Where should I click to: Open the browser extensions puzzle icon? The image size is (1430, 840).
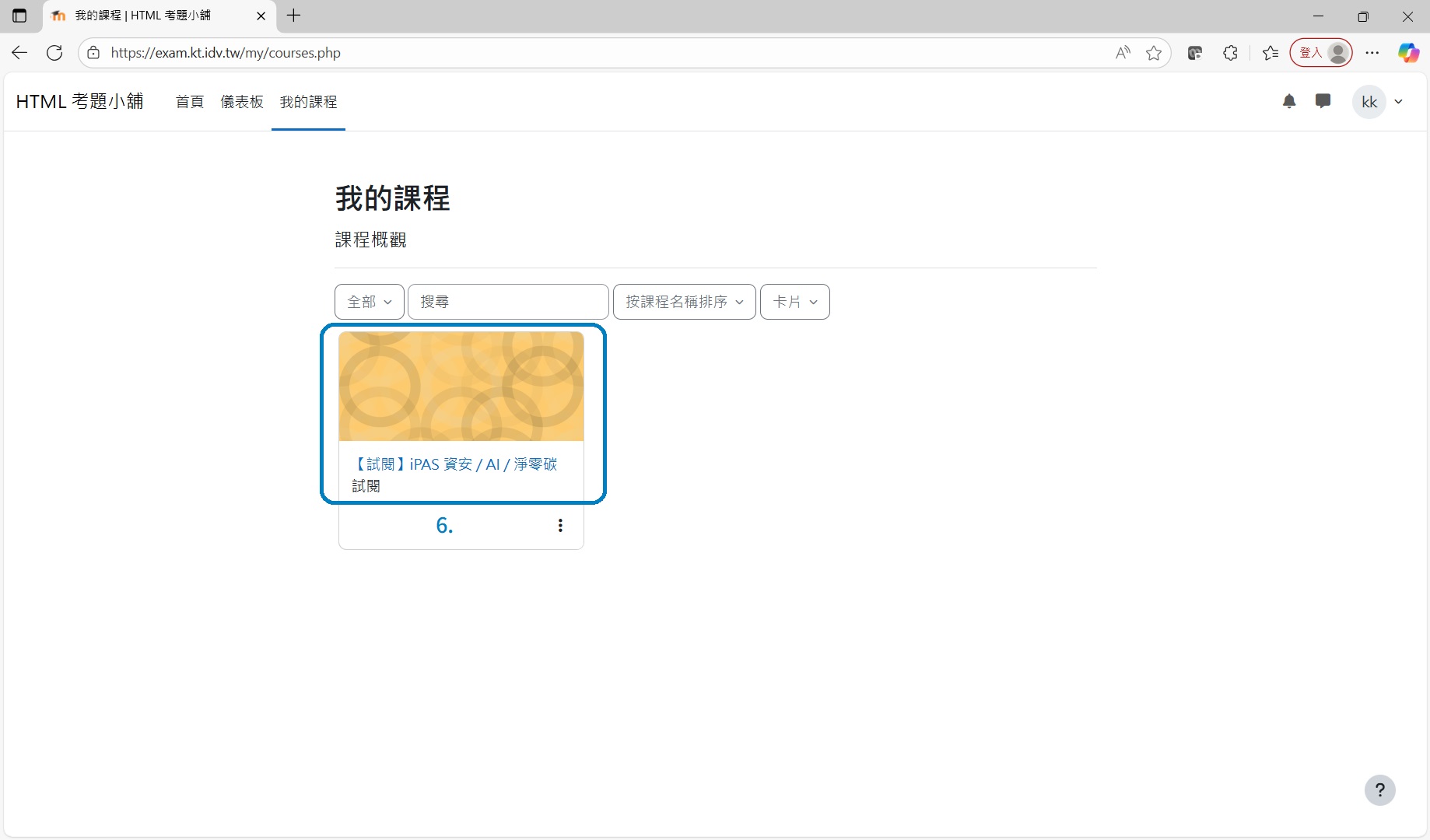click(1230, 53)
